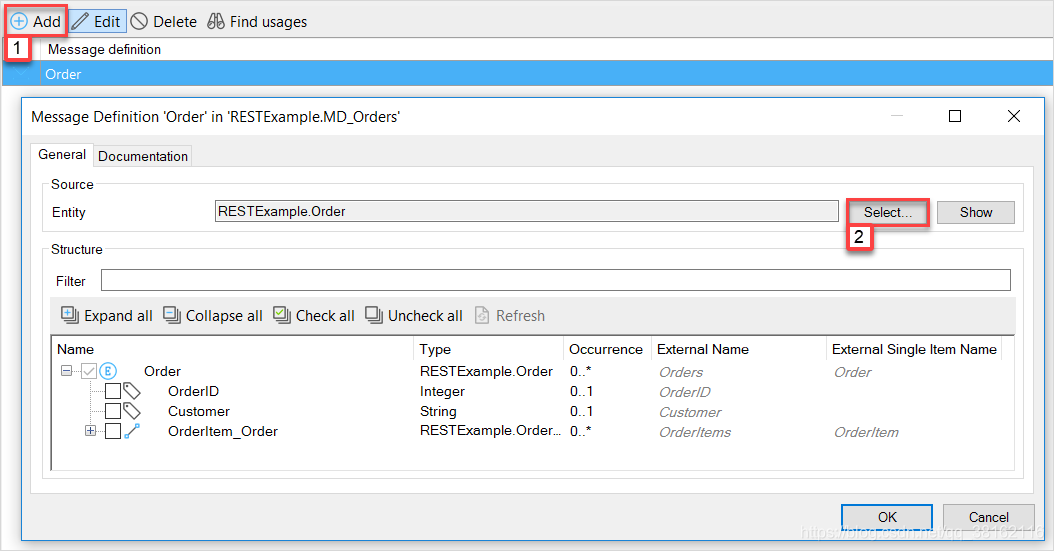Click the Refresh toolbar item
Screen dimensions: 1054x551
510,315
